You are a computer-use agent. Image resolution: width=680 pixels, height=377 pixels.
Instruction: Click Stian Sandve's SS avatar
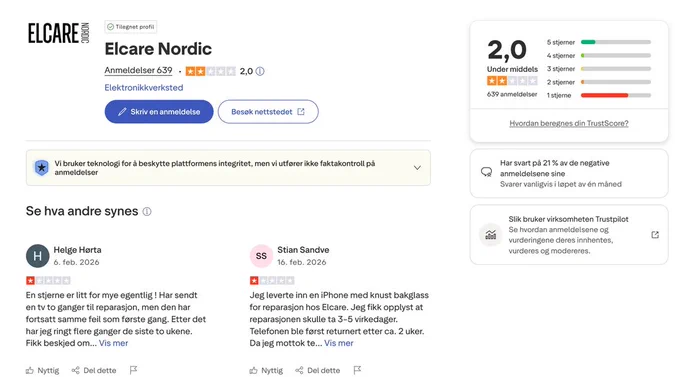pyautogui.click(x=261, y=256)
